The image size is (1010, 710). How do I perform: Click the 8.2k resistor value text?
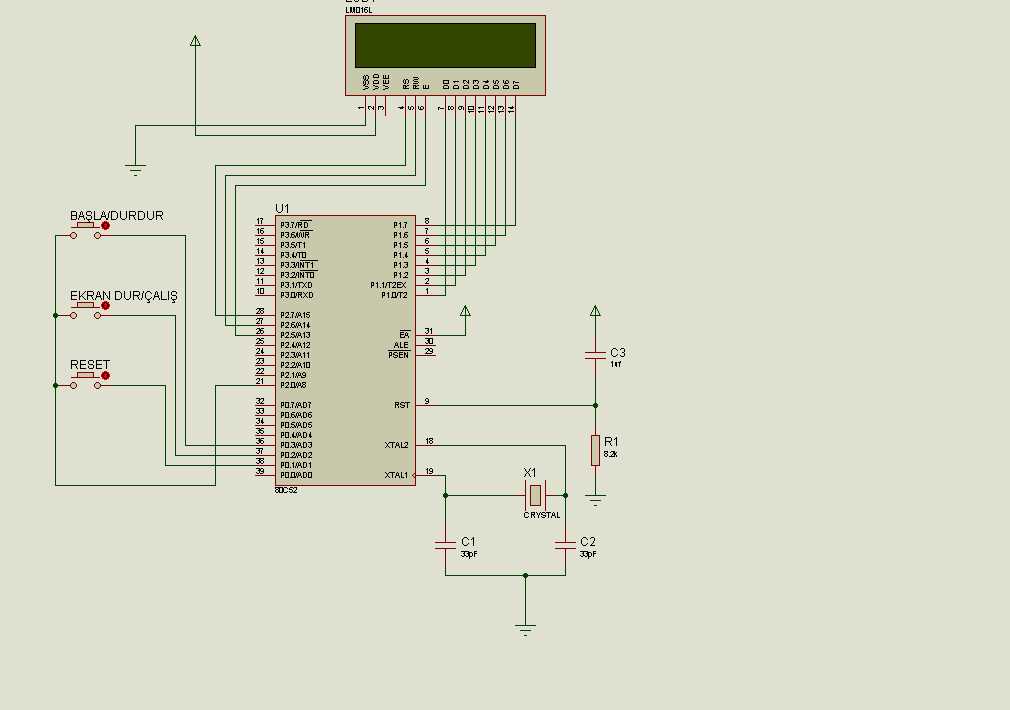click(611, 454)
